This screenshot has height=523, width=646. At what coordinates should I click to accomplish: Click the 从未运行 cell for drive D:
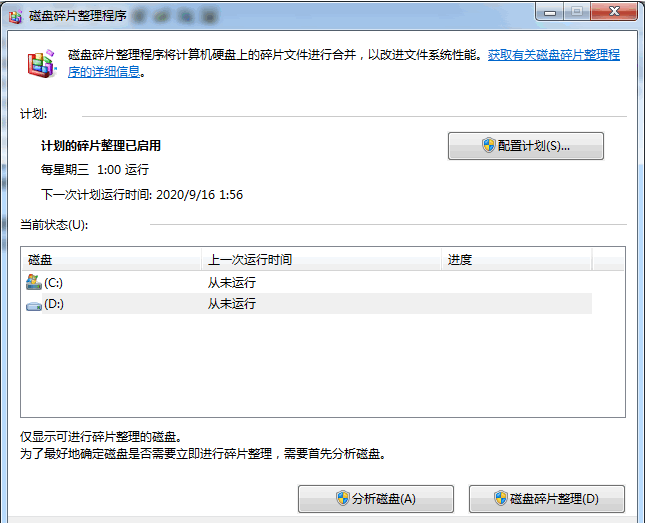tap(232, 303)
